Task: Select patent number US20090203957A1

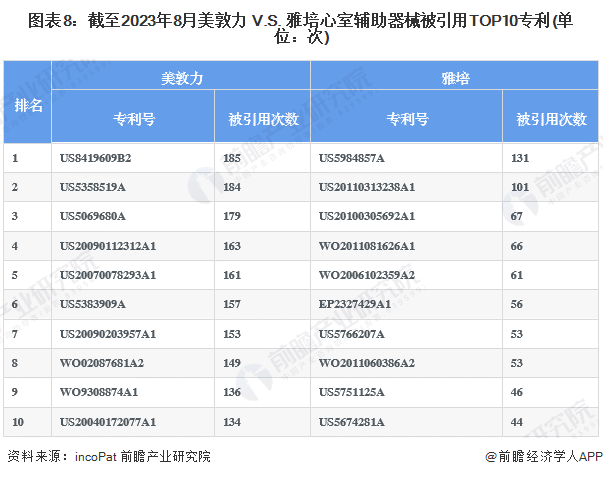Action: (108, 334)
